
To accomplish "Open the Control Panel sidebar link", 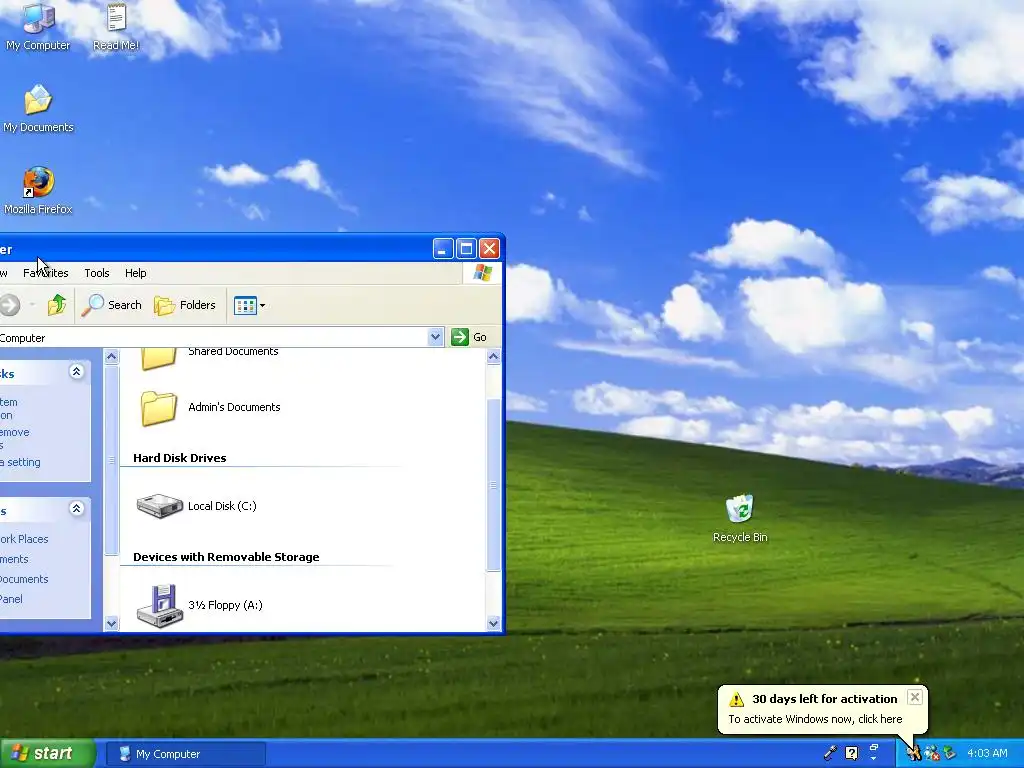I will tap(12, 600).
